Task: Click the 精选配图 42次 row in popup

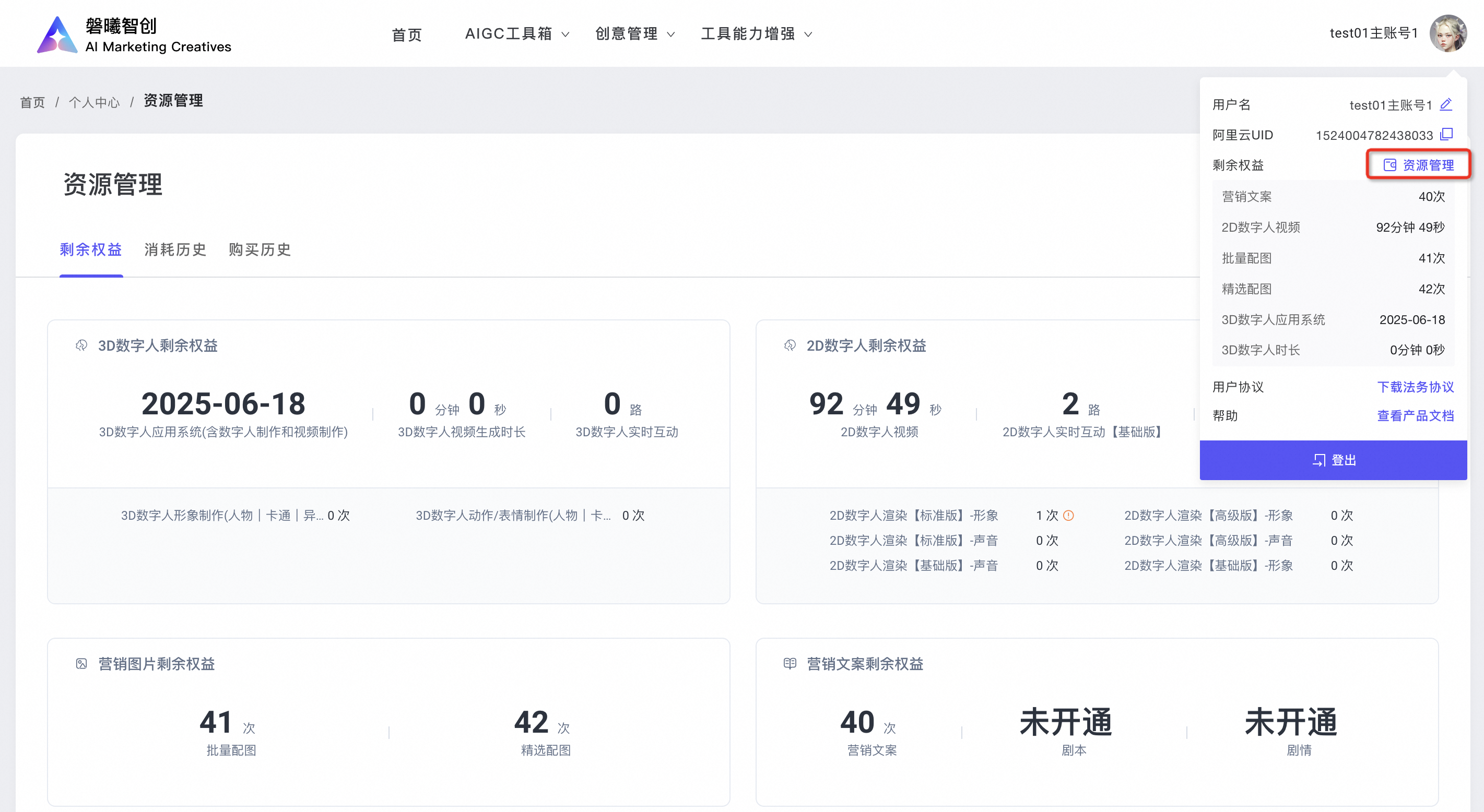Action: click(x=1333, y=289)
